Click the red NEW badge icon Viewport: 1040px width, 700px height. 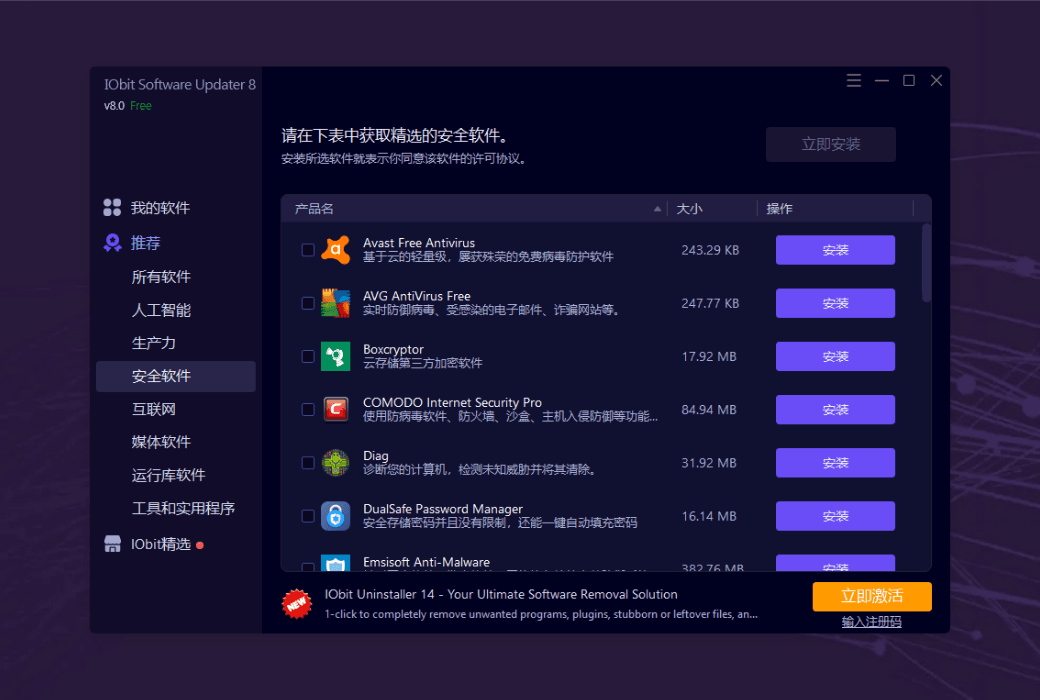click(x=296, y=604)
